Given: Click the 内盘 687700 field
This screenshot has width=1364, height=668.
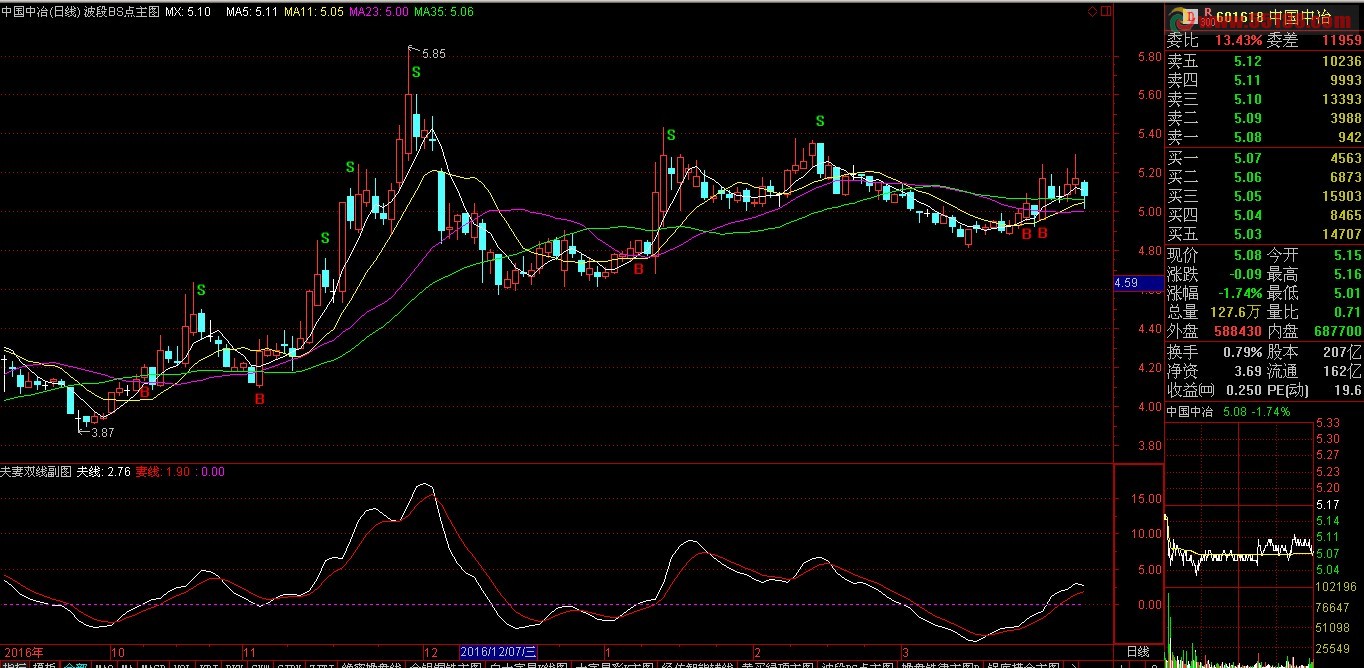Looking at the screenshot, I should [x=1314, y=331].
